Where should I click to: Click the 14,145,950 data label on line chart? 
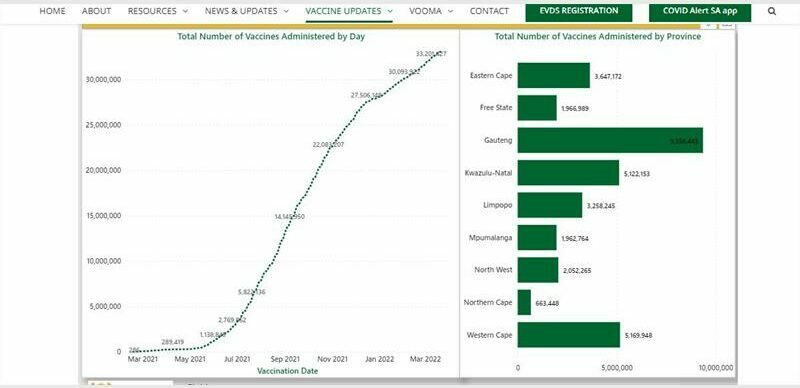click(289, 216)
